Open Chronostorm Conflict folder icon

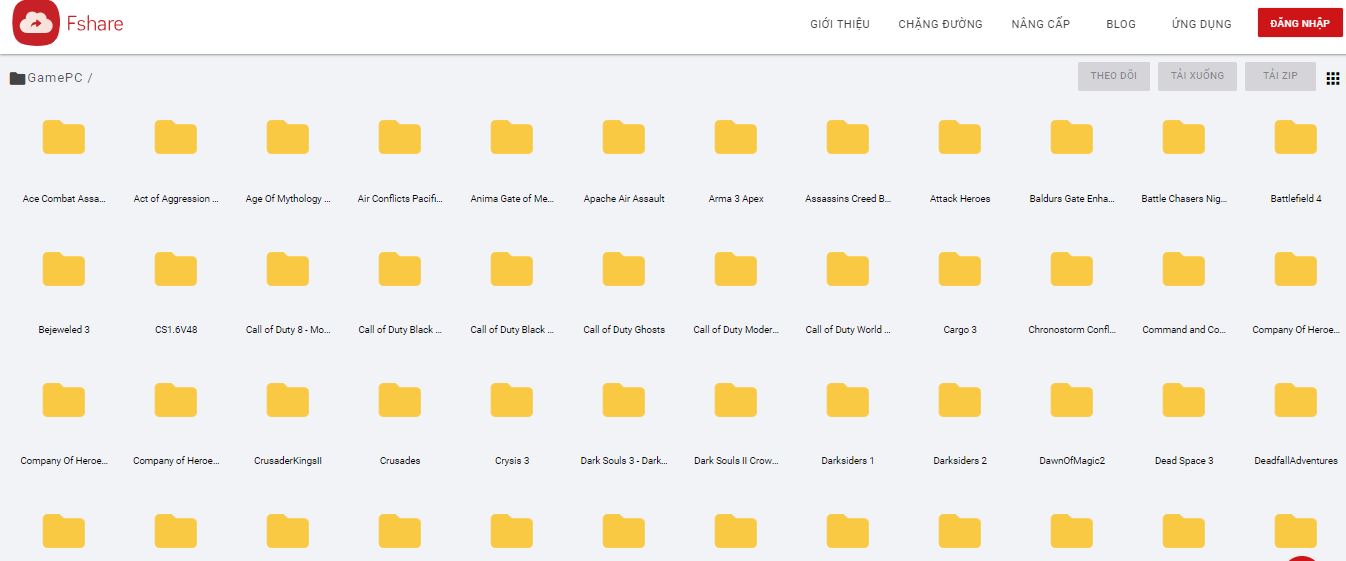1072,268
